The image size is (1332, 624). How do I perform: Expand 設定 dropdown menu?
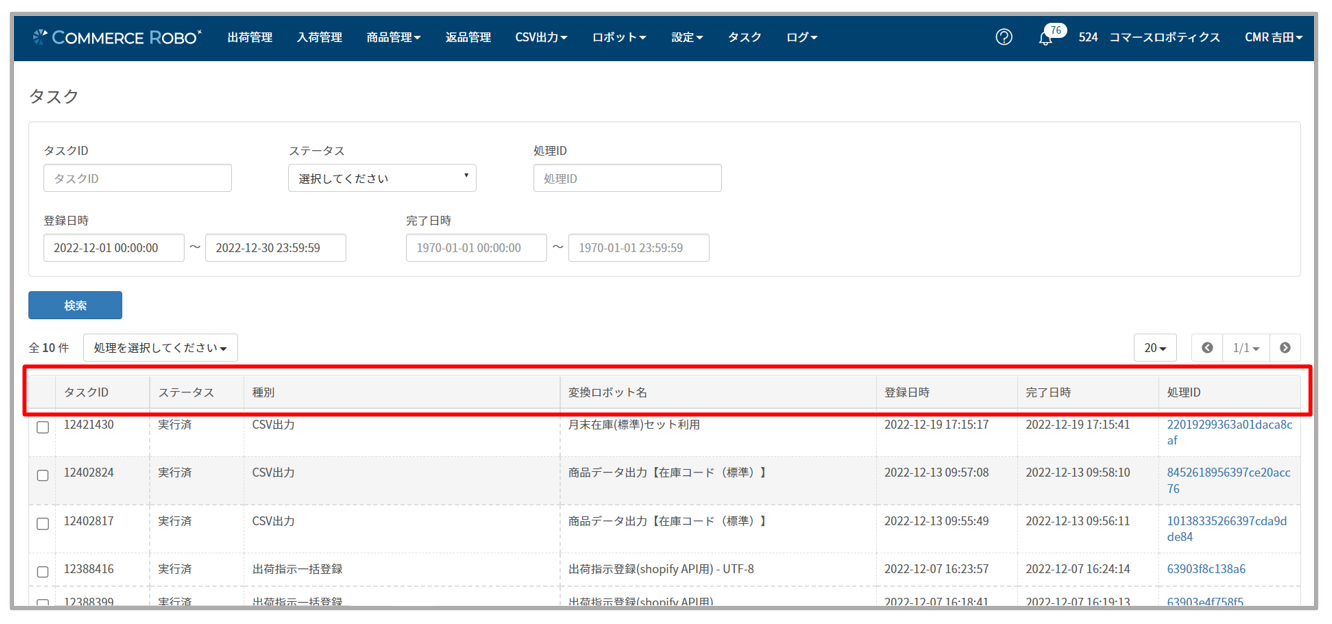687,37
